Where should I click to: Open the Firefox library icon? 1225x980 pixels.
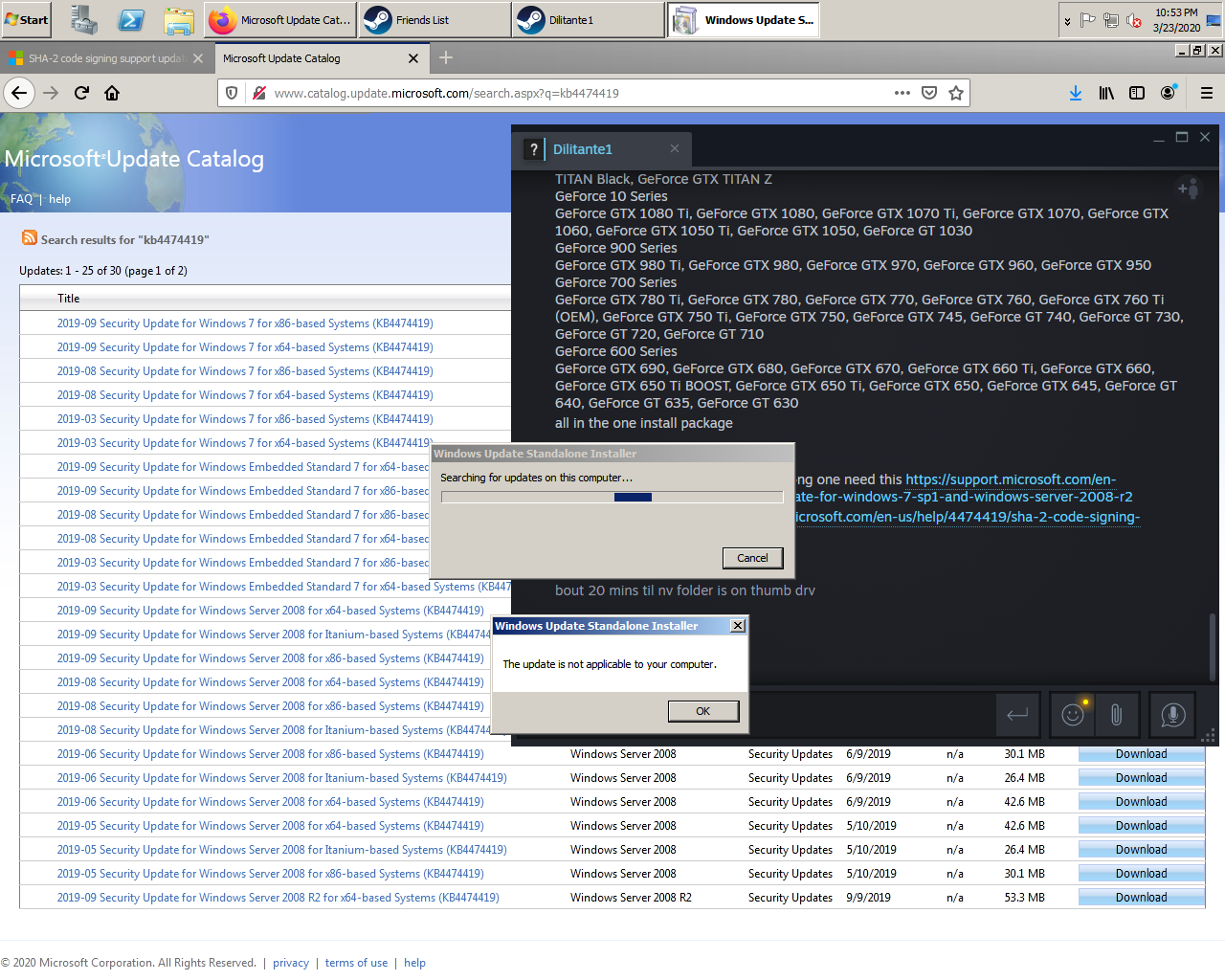click(x=1106, y=93)
